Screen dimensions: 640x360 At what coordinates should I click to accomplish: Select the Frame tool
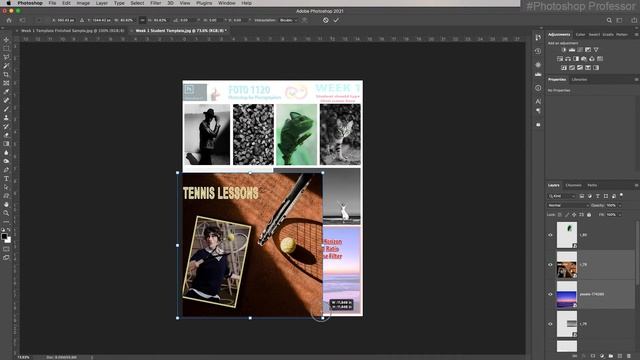[x=6, y=83]
